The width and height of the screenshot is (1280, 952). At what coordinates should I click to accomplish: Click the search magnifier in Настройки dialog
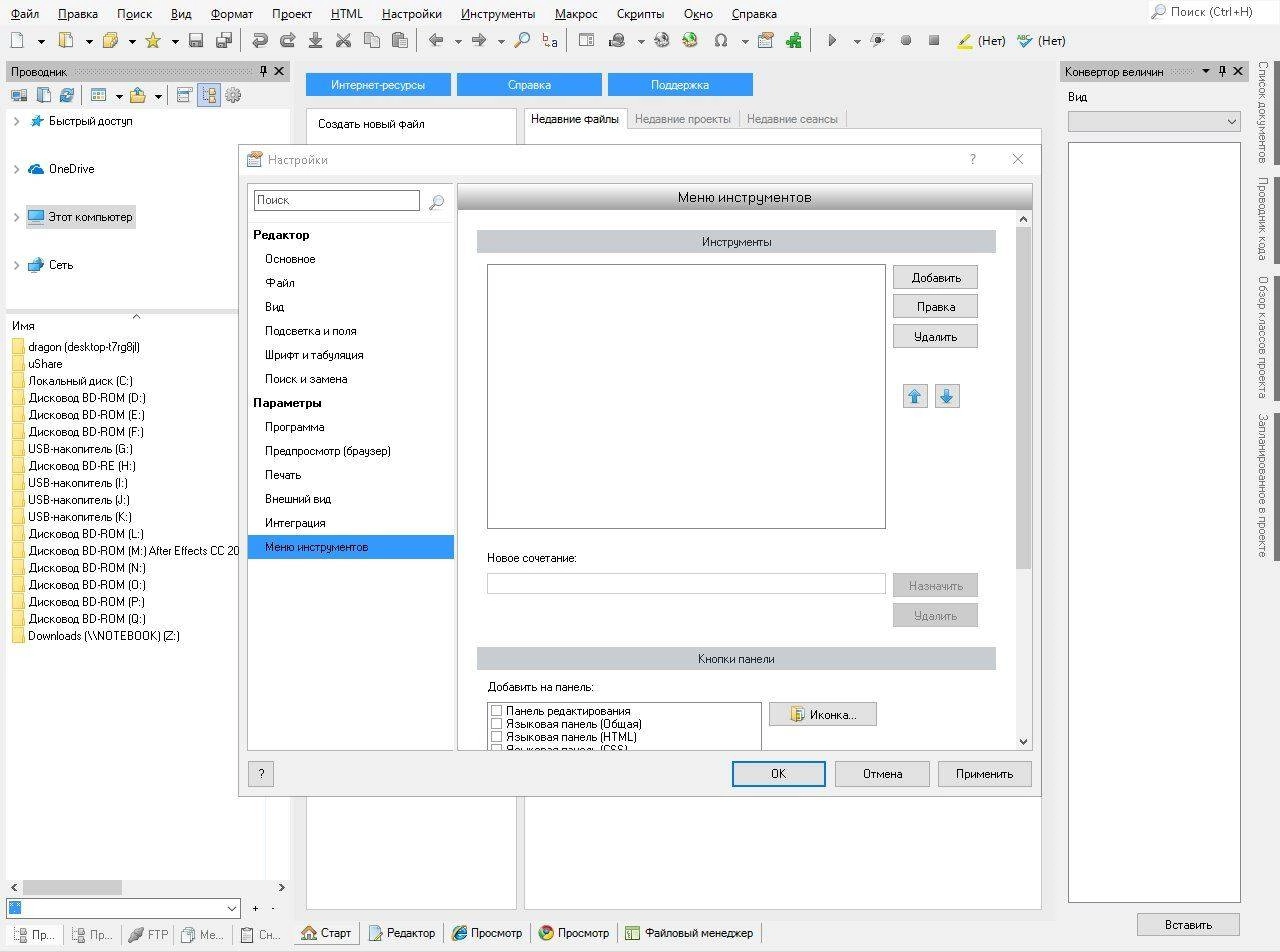point(437,202)
